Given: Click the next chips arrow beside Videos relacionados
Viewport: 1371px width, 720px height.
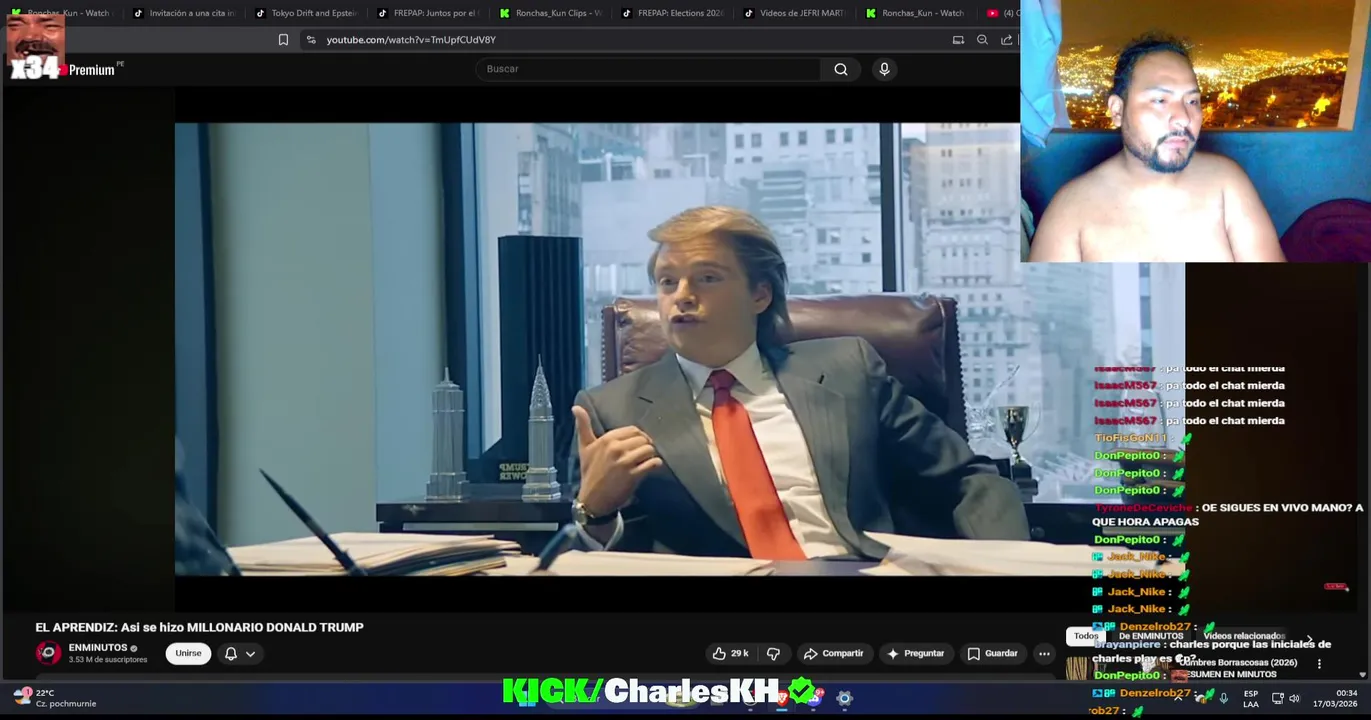Looking at the screenshot, I should (1309, 637).
